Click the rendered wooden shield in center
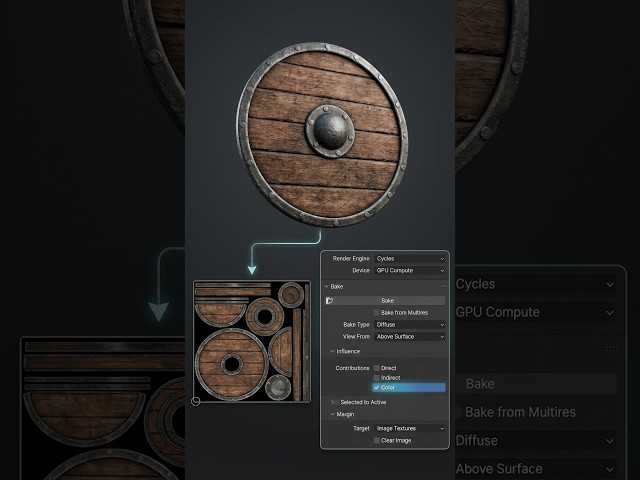The height and width of the screenshot is (480, 640). click(x=322, y=135)
